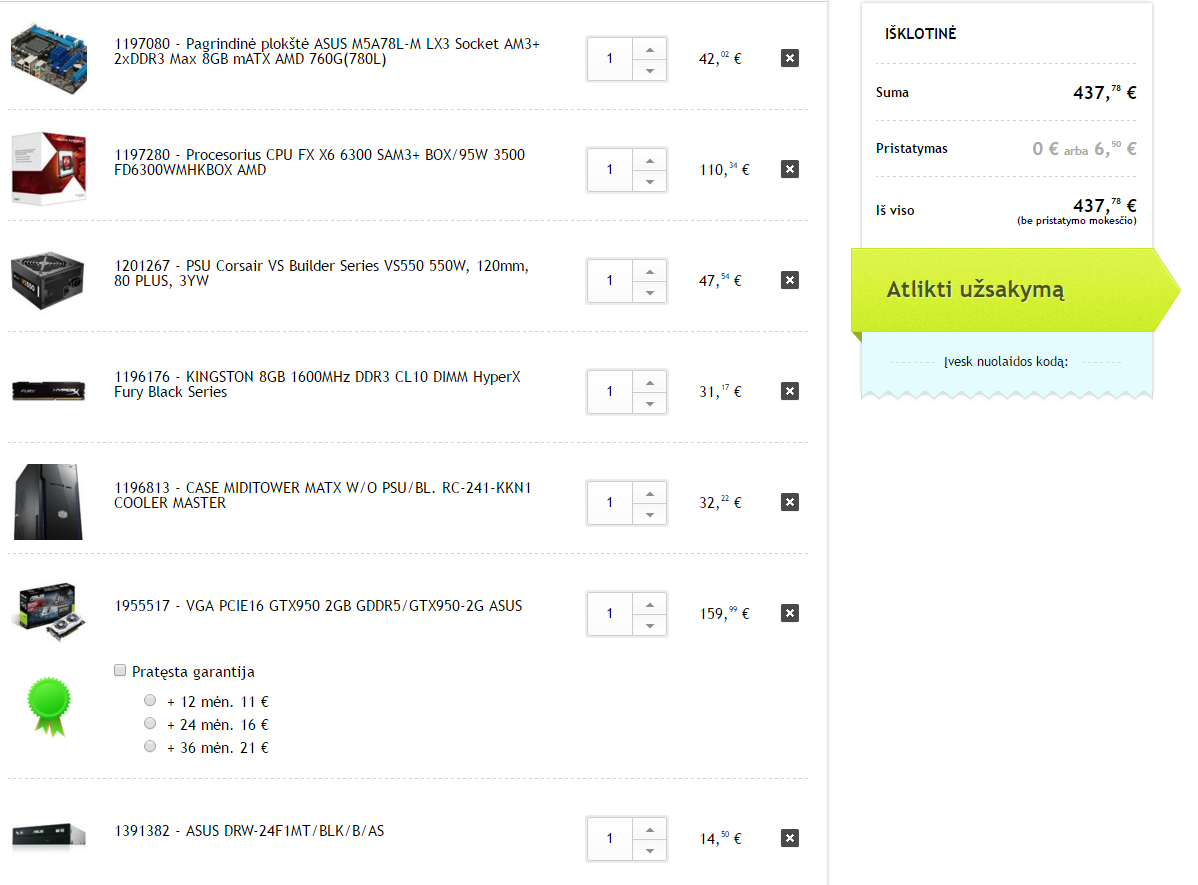Open the Procesorius CPU FX X6 6300 link
This screenshot has width=1198, height=885.
(319, 162)
